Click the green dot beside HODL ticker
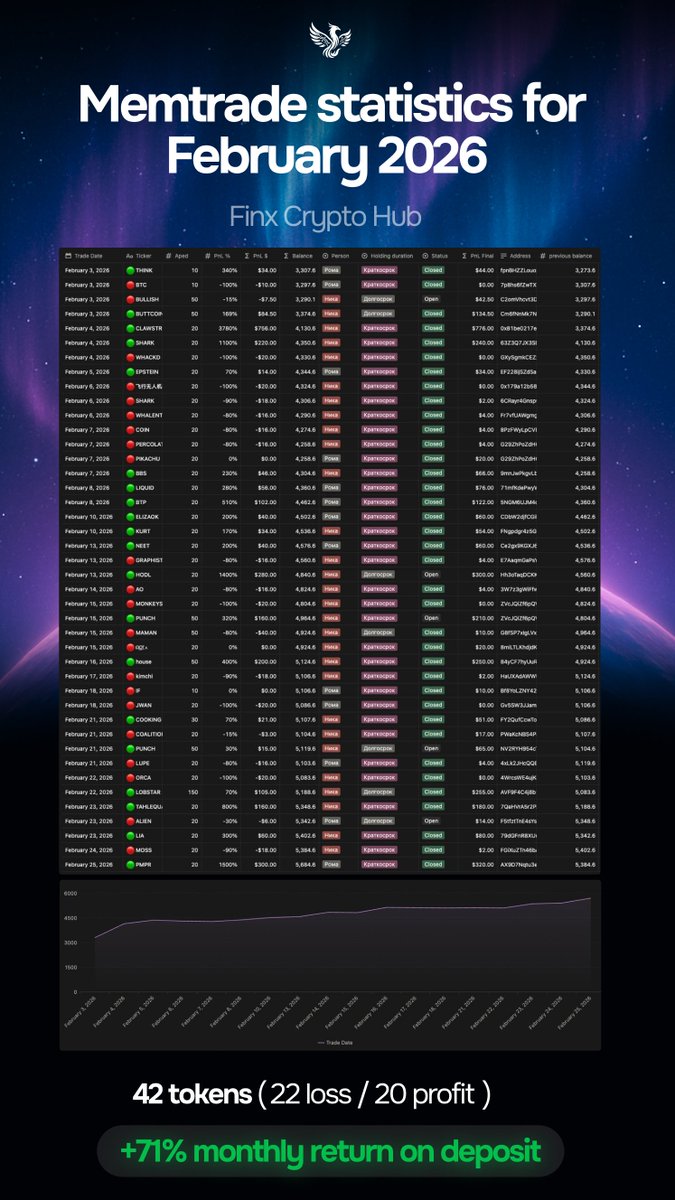Screen dimensions: 675x1200 point(130,575)
